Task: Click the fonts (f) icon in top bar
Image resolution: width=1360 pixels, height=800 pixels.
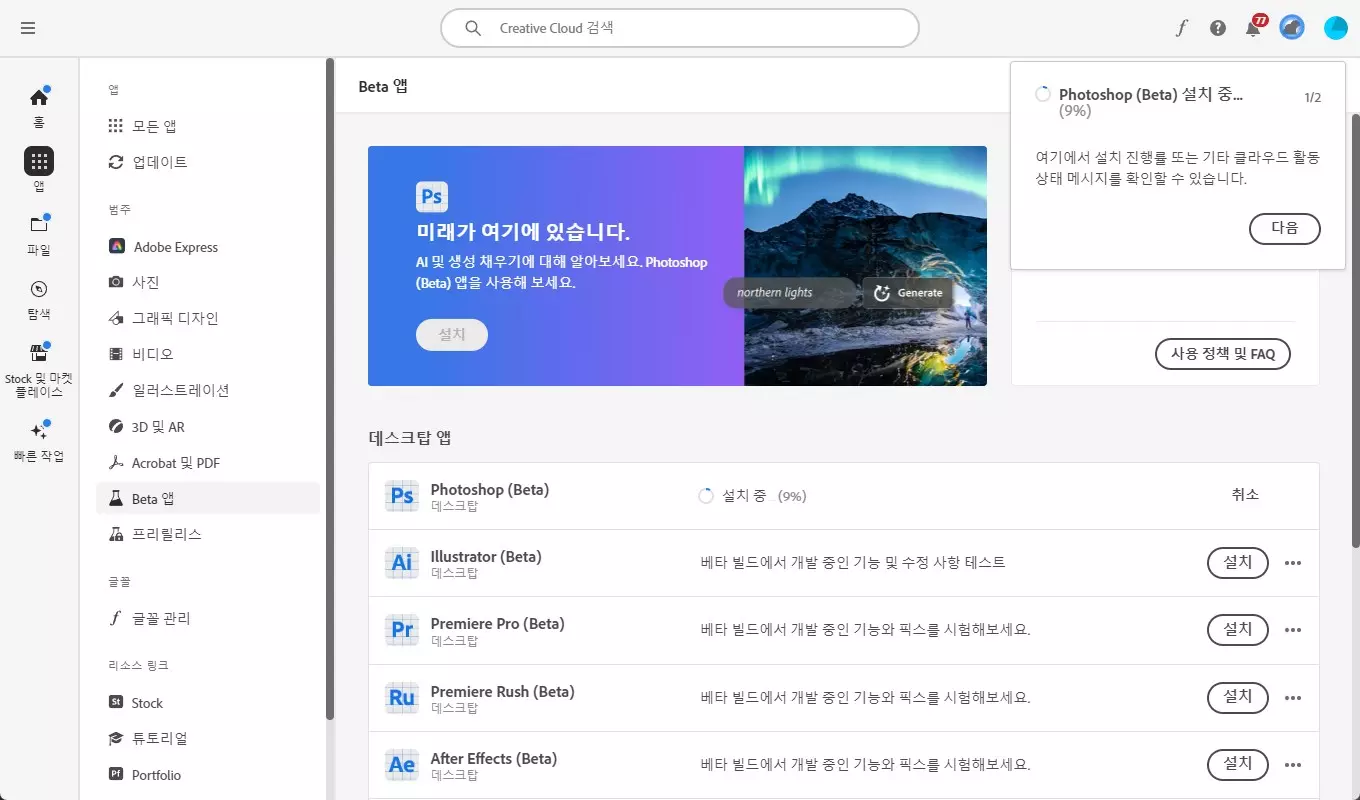Action: coord(1181,28)
